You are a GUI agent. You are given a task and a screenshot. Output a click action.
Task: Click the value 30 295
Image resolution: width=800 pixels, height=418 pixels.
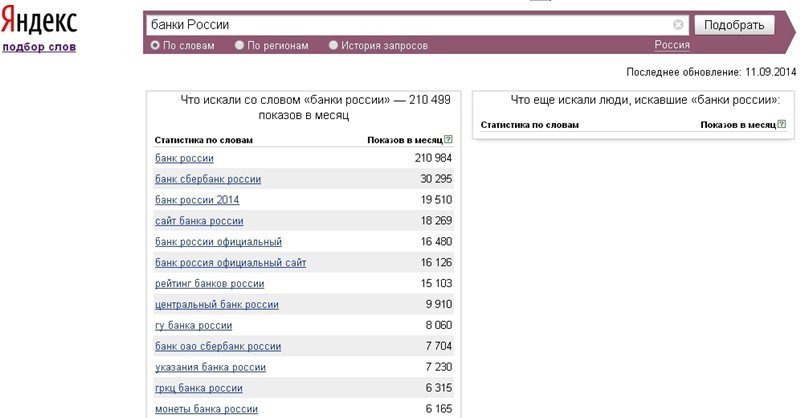point(436,179)
